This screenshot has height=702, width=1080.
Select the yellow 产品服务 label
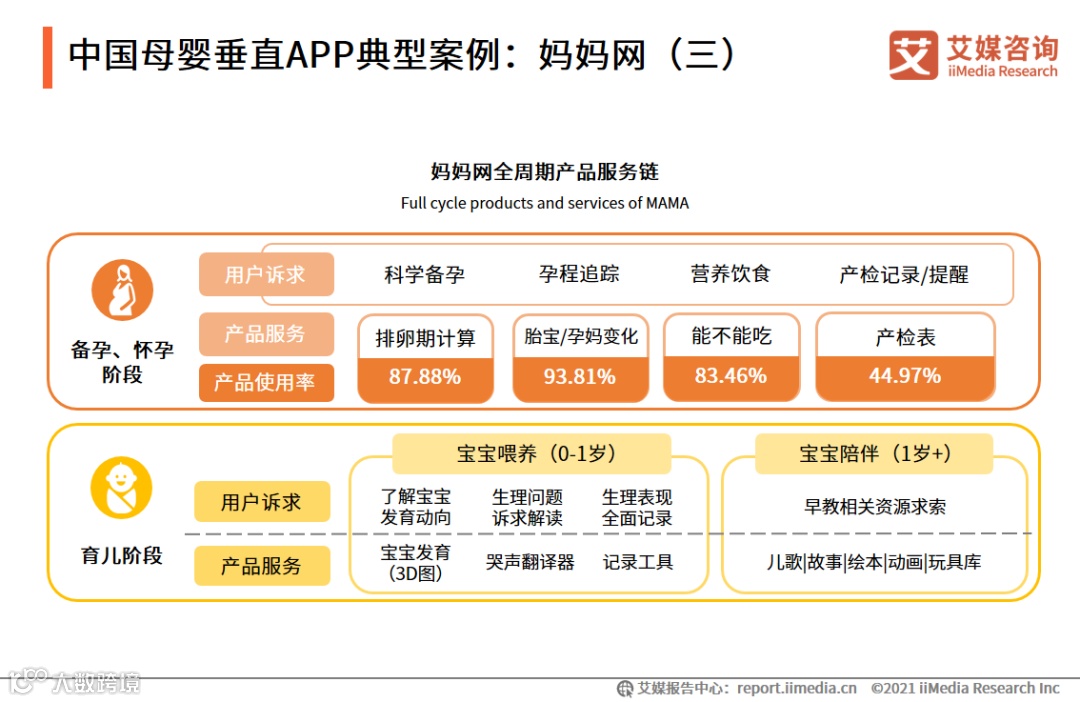coord(262,566)
